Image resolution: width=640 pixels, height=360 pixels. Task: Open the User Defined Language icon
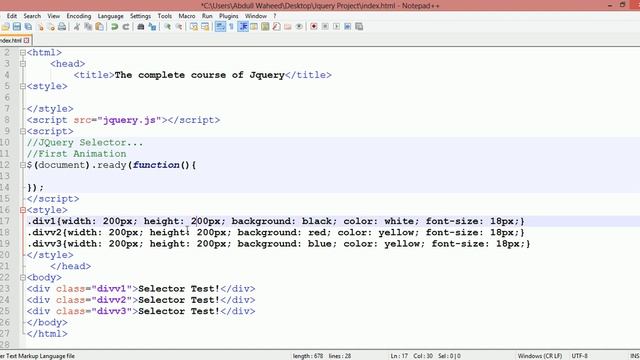(x=254, y=27)
